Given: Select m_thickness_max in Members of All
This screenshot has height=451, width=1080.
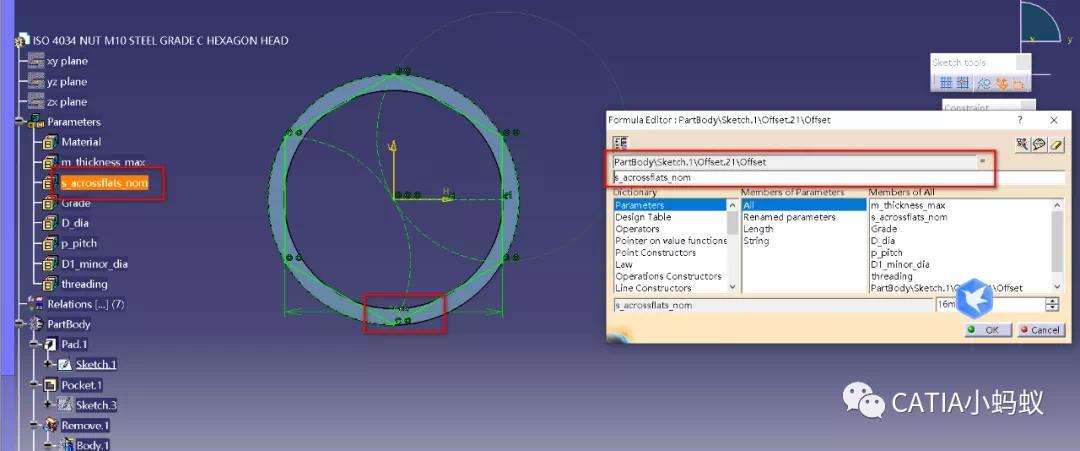Looking at the screenshot, I should point(908,205).
